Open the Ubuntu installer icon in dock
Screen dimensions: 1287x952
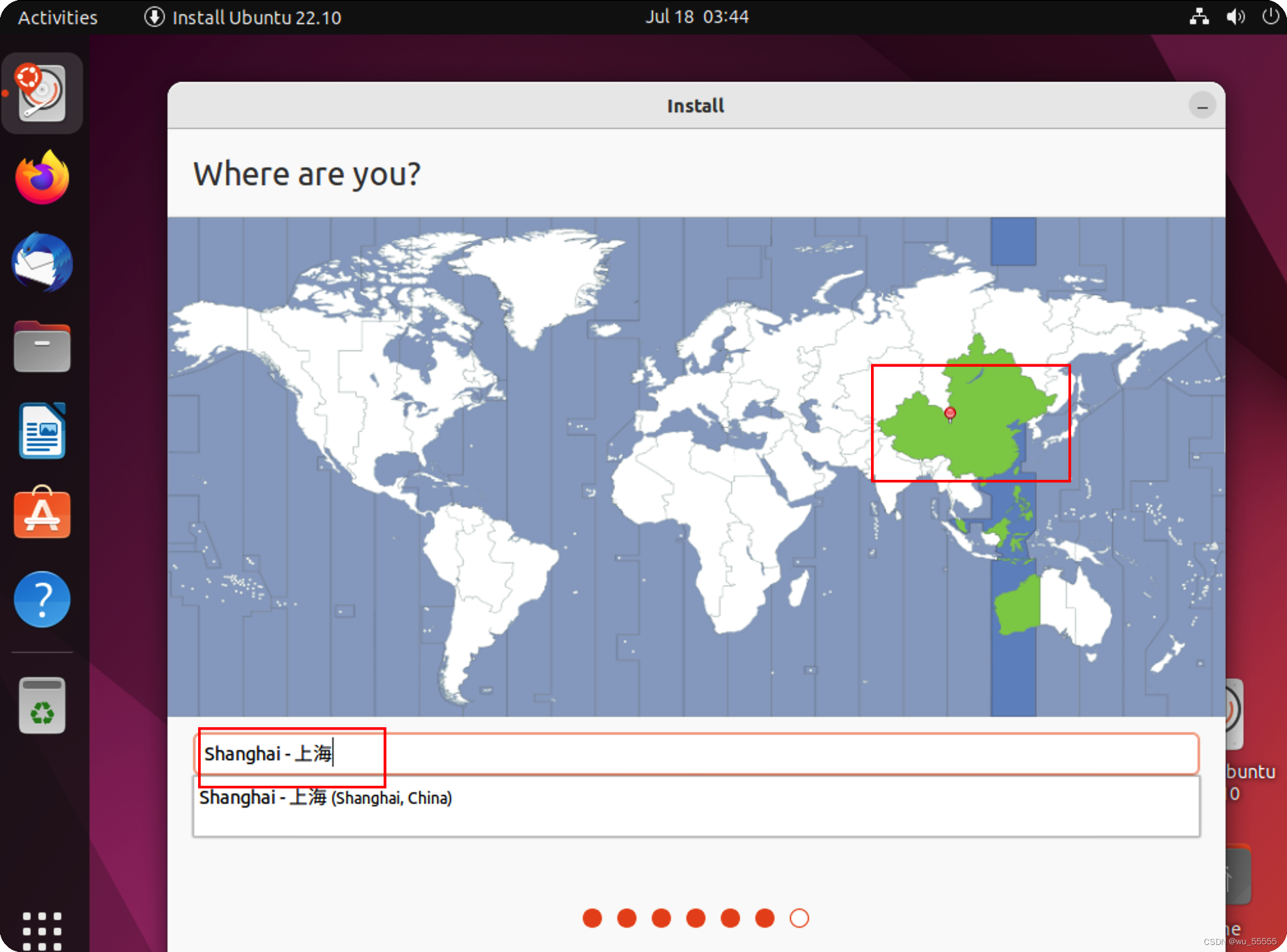coord(42,93)
